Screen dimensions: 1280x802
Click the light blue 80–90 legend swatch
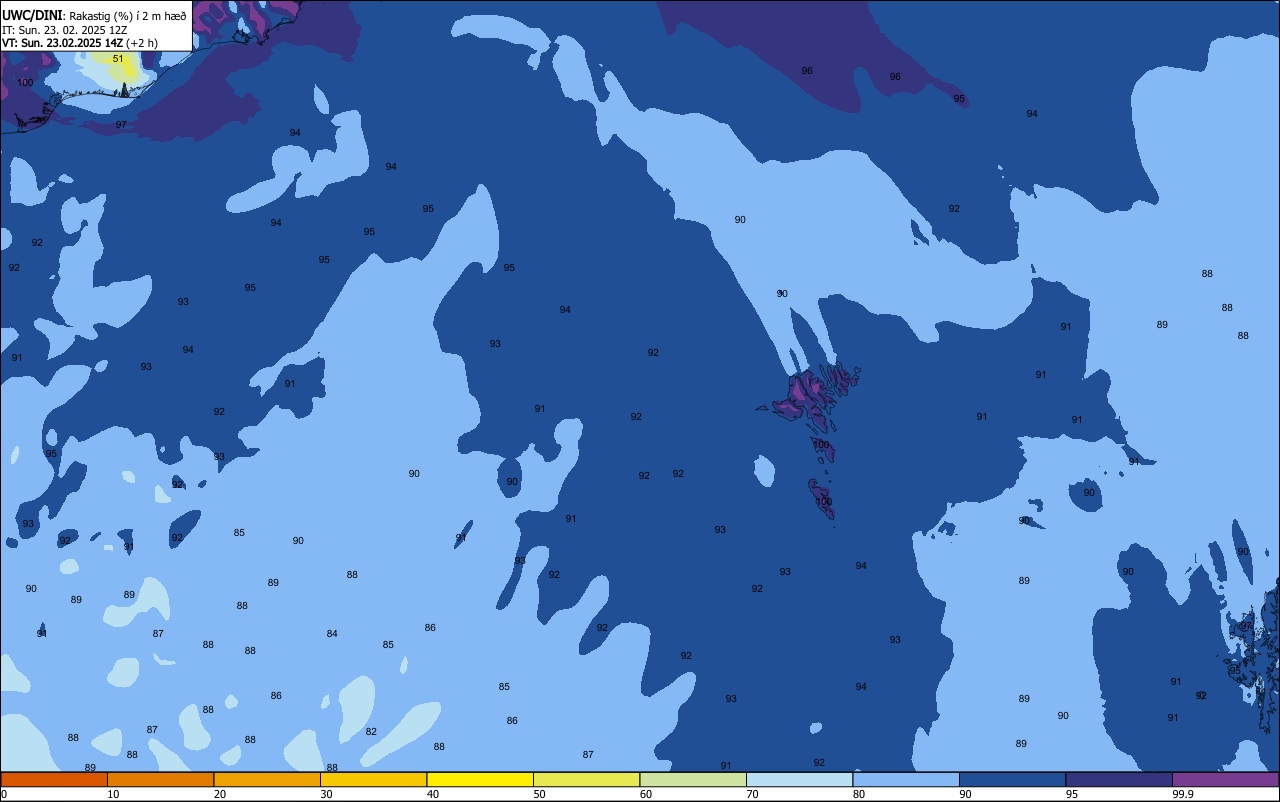tap(906, 779)
